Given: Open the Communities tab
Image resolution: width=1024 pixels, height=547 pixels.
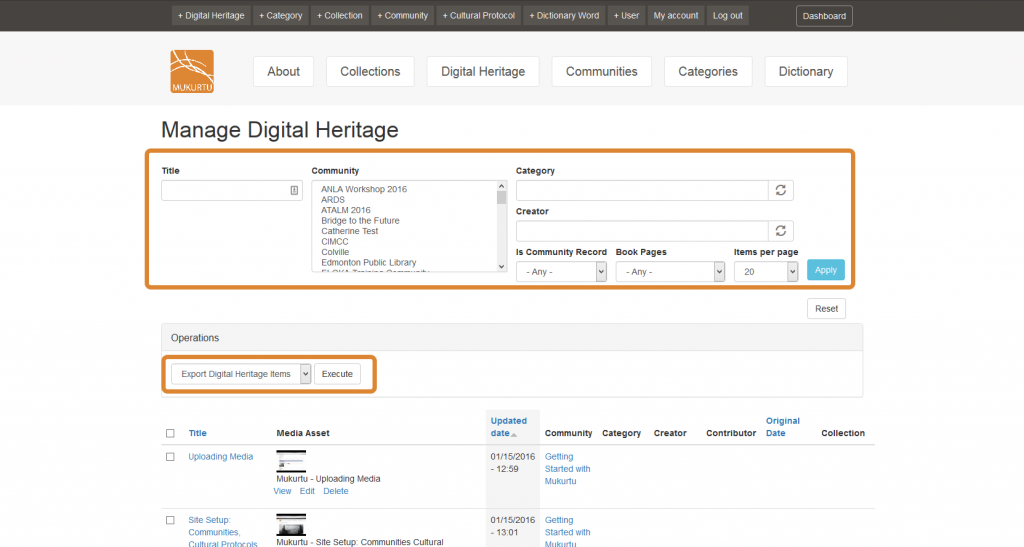Looking at the screenshot, I should tap(601, 72).
